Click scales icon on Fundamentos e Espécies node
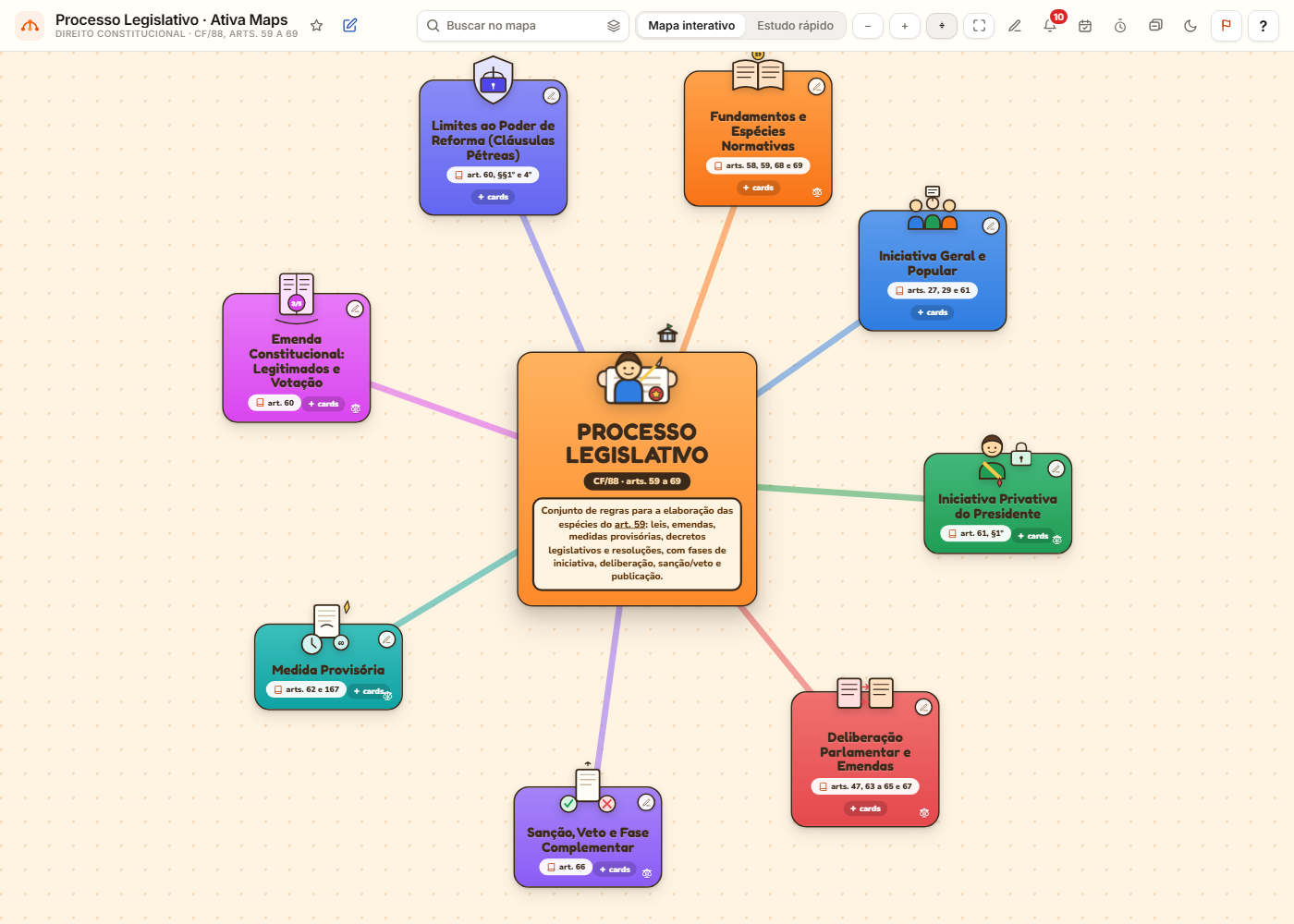Screen dimensions: 1294x924 click(x=817, y=192)
